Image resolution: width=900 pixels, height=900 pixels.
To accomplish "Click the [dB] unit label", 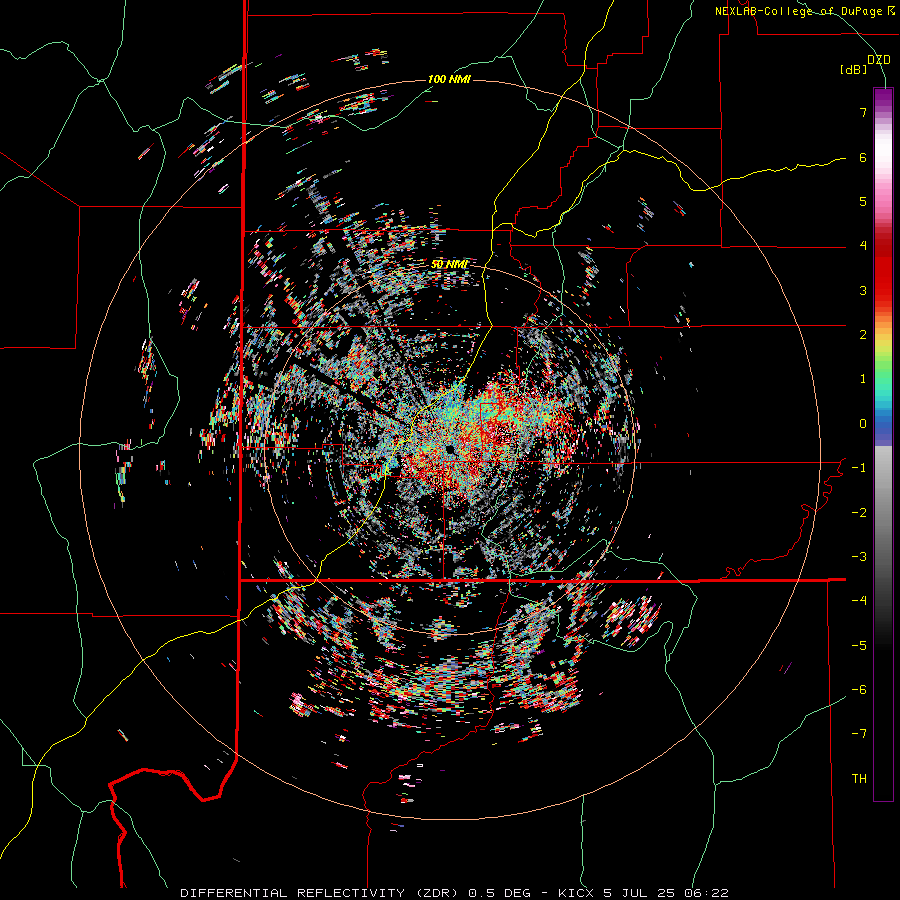I will pos(854,70).
